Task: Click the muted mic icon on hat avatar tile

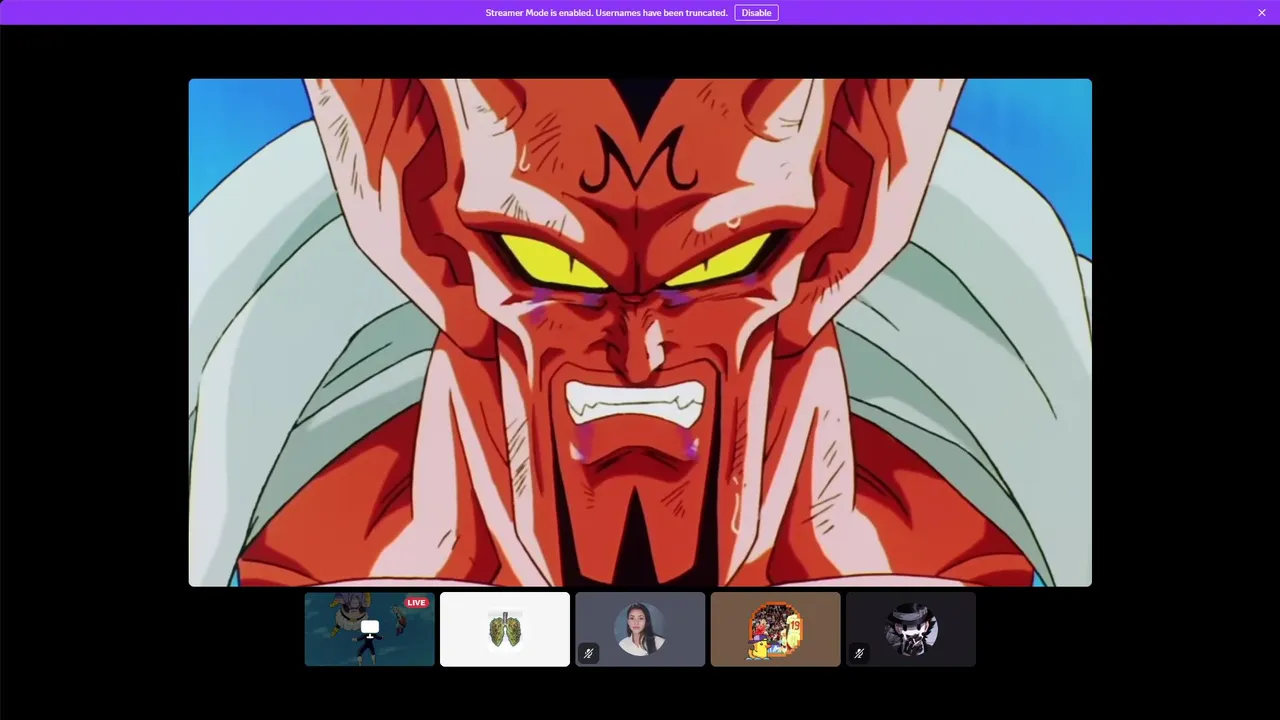Action: pyautogui.click(x=858, y=653)
